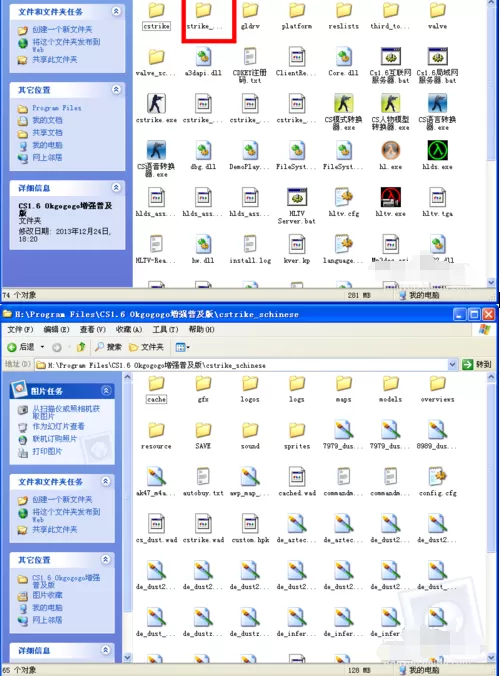The width and height of the screenshot is (501, 676).
Task: Collapse lower window 其它位置 panel
Action: (106, 560)
